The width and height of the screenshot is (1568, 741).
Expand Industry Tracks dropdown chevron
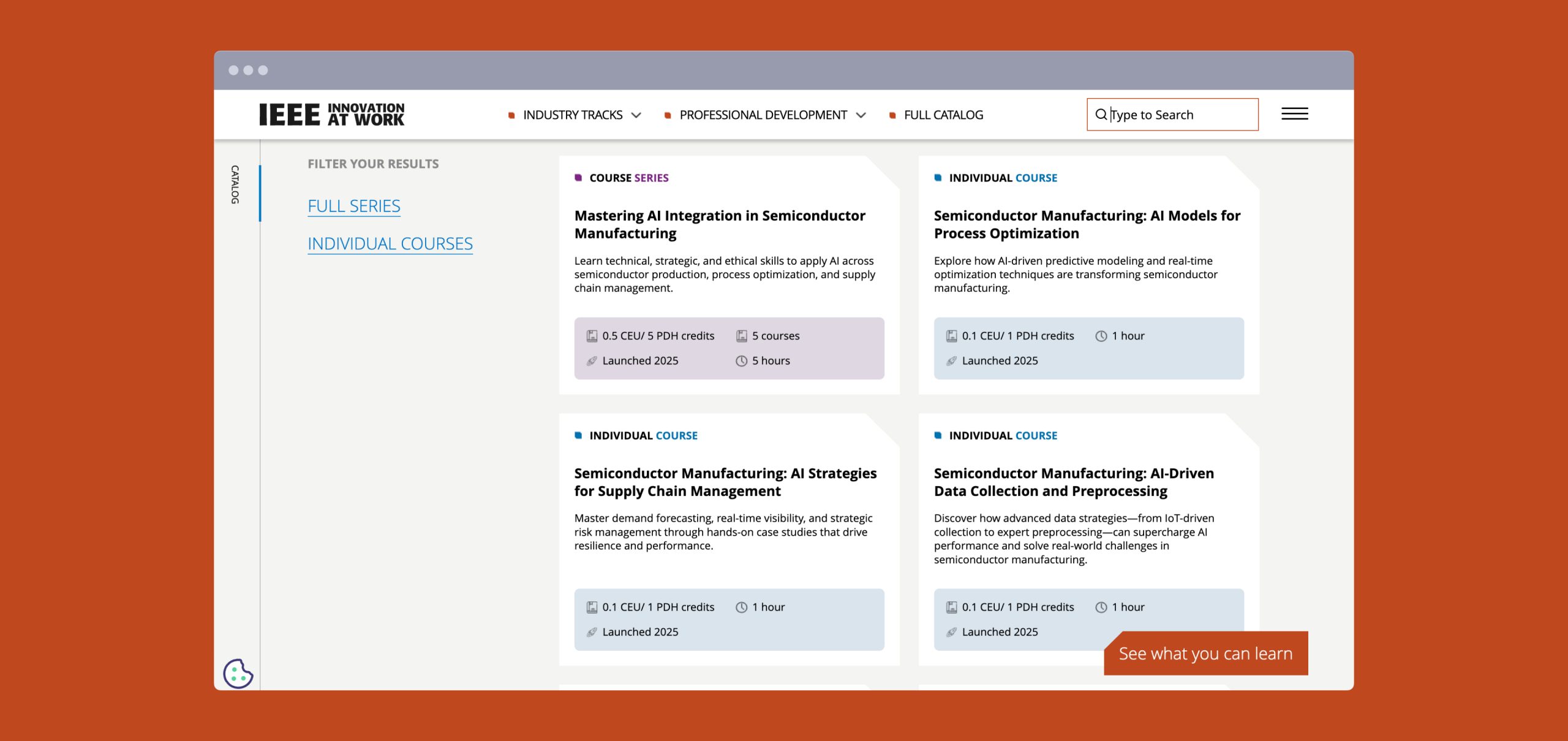pyautogui.click(x=636, y=115)
